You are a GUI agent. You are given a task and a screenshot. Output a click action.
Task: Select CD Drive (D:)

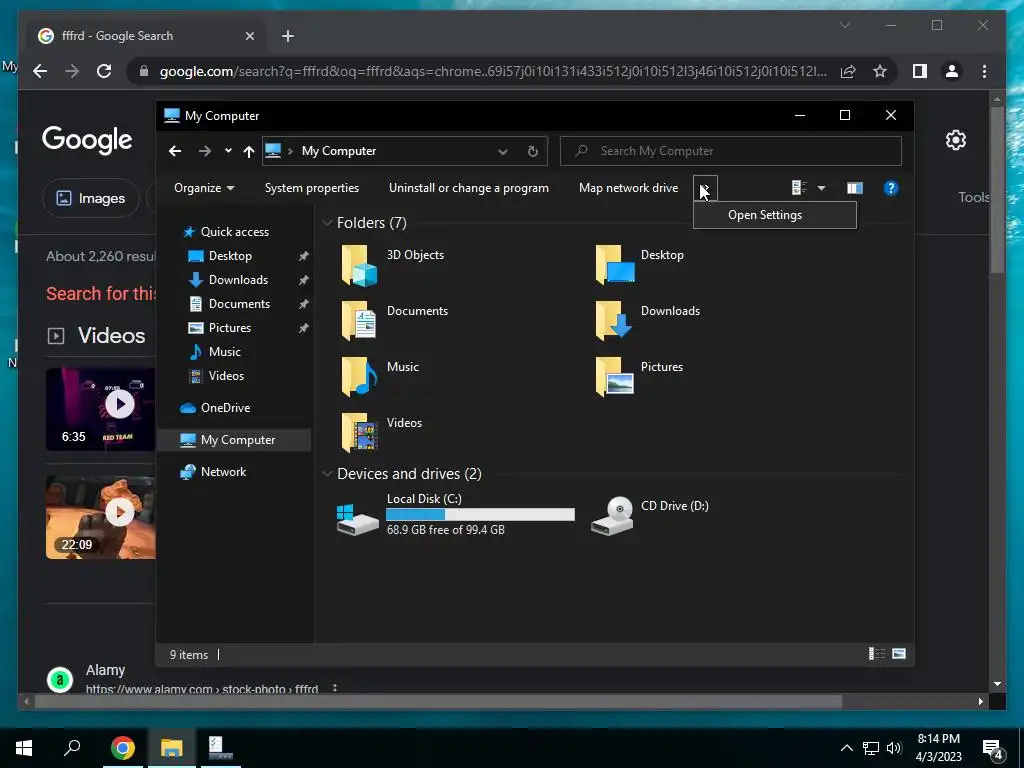pos(650,514)
